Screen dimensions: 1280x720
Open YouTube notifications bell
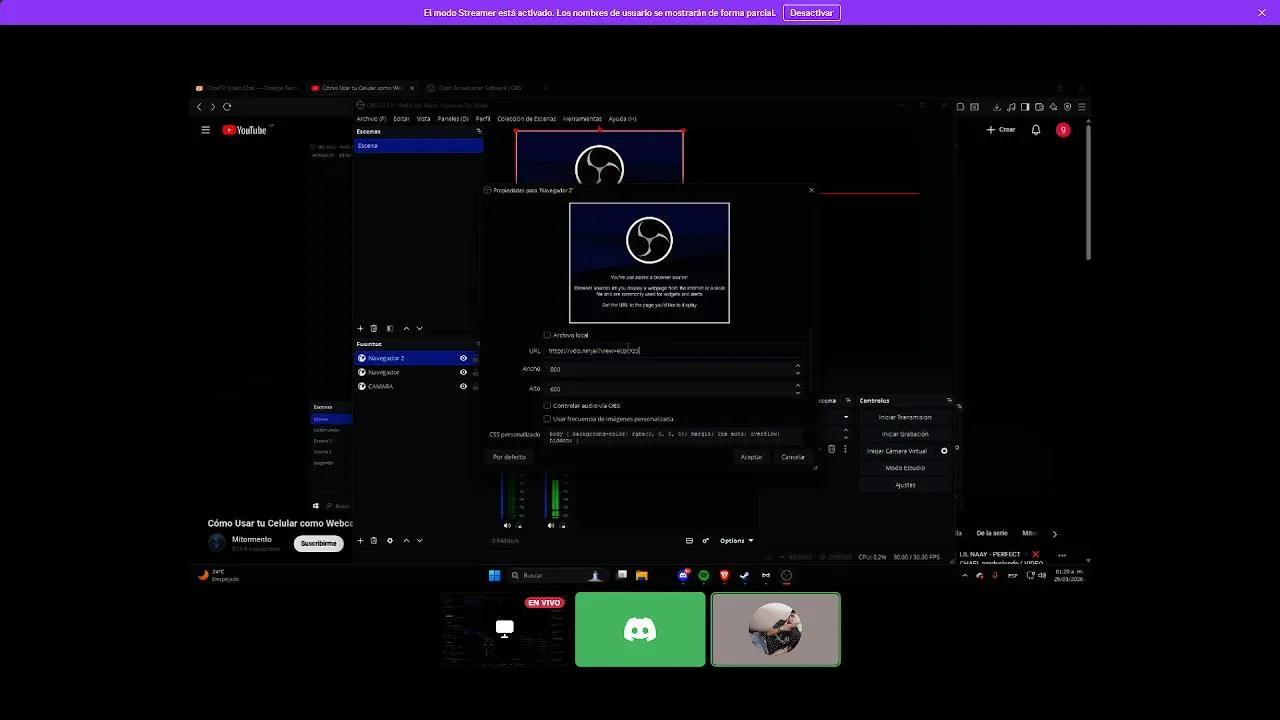point(1036,130)
